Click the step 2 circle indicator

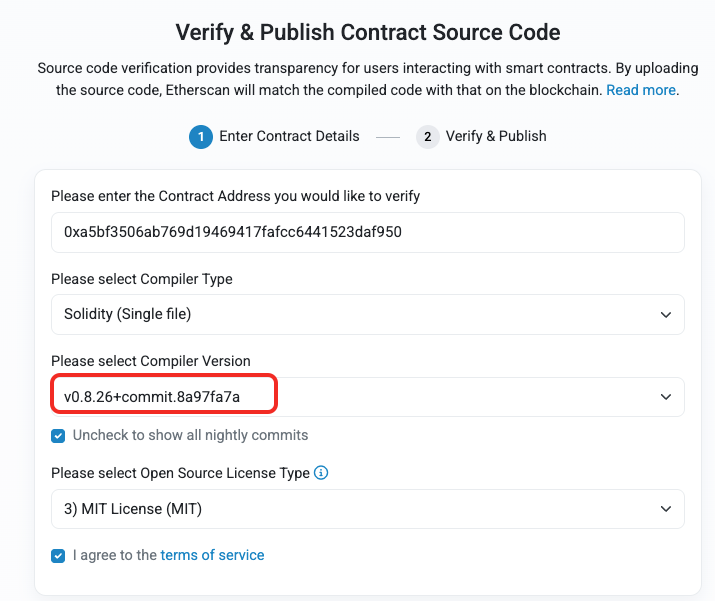pos(427,137)
